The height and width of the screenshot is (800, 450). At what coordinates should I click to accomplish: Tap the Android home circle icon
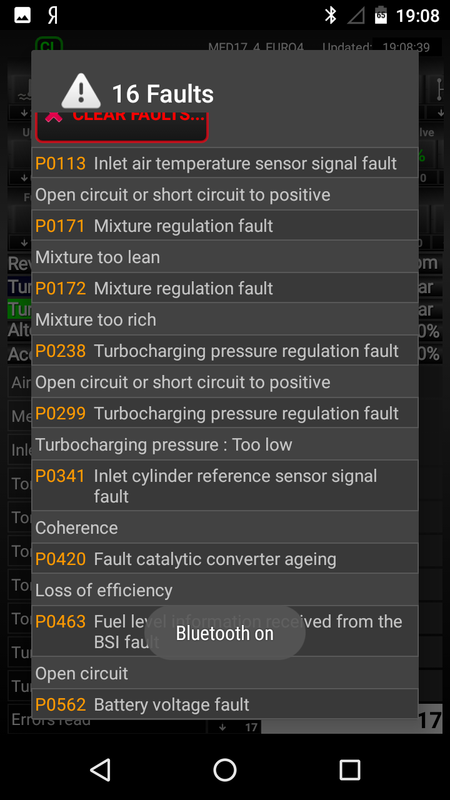point(224,769)
